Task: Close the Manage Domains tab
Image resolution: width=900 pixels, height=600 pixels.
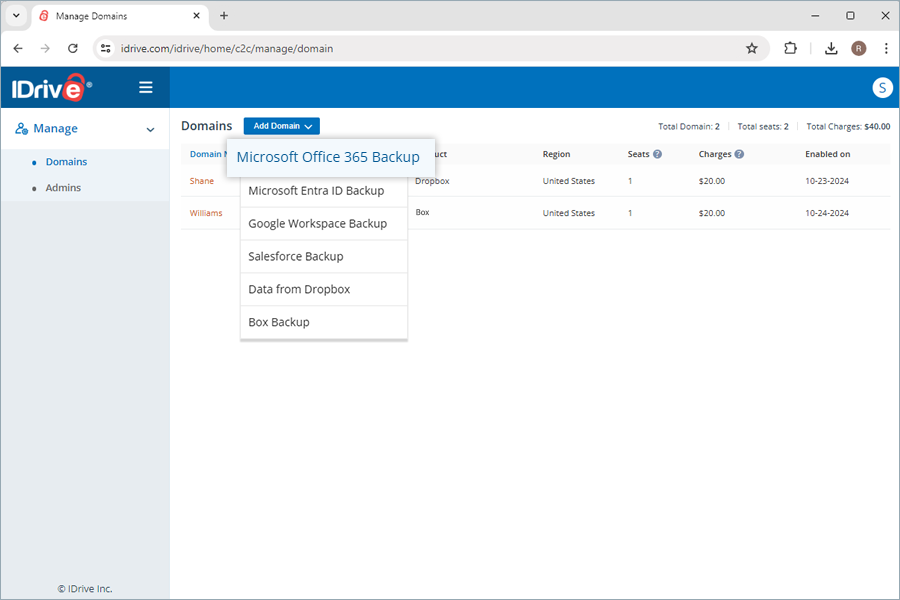Action: tap(196, 16)
